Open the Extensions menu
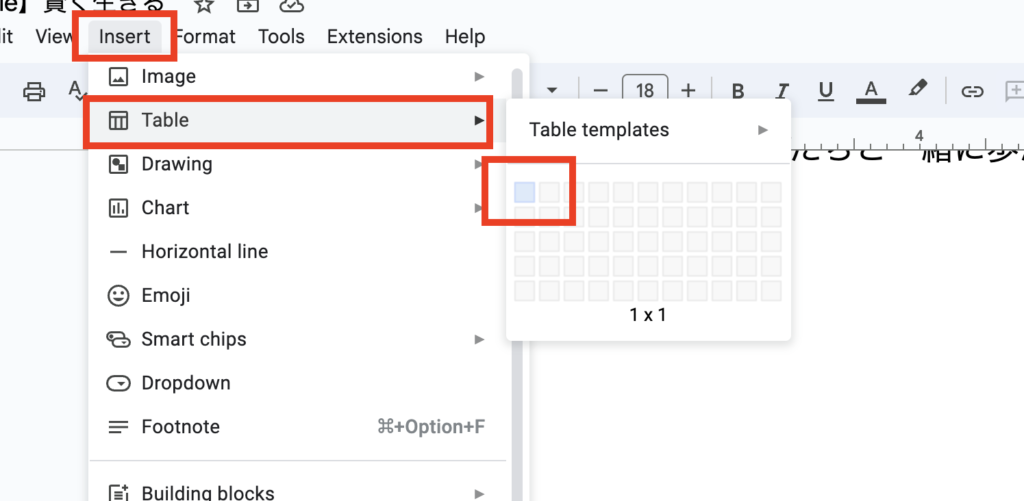1024x501 pixels. click(375, 36)
